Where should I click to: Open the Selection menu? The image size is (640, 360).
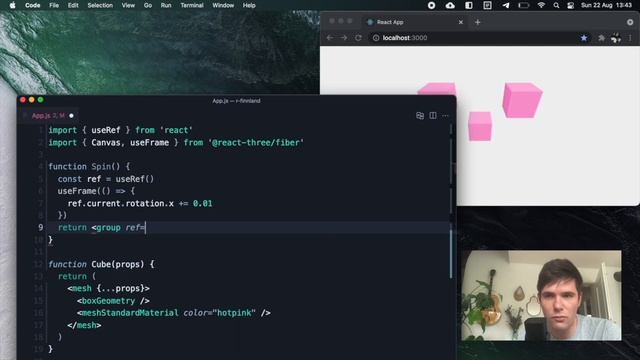tap(100, 5)
